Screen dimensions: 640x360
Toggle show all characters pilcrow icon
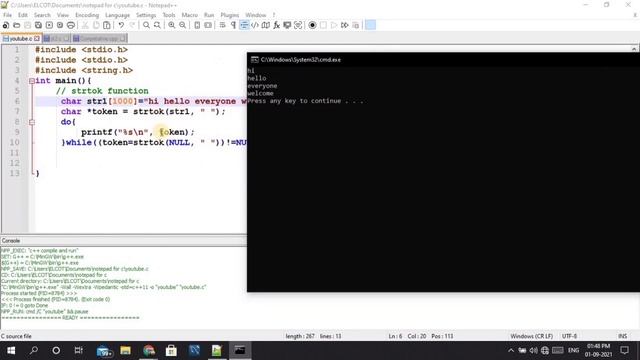[233, 25]
